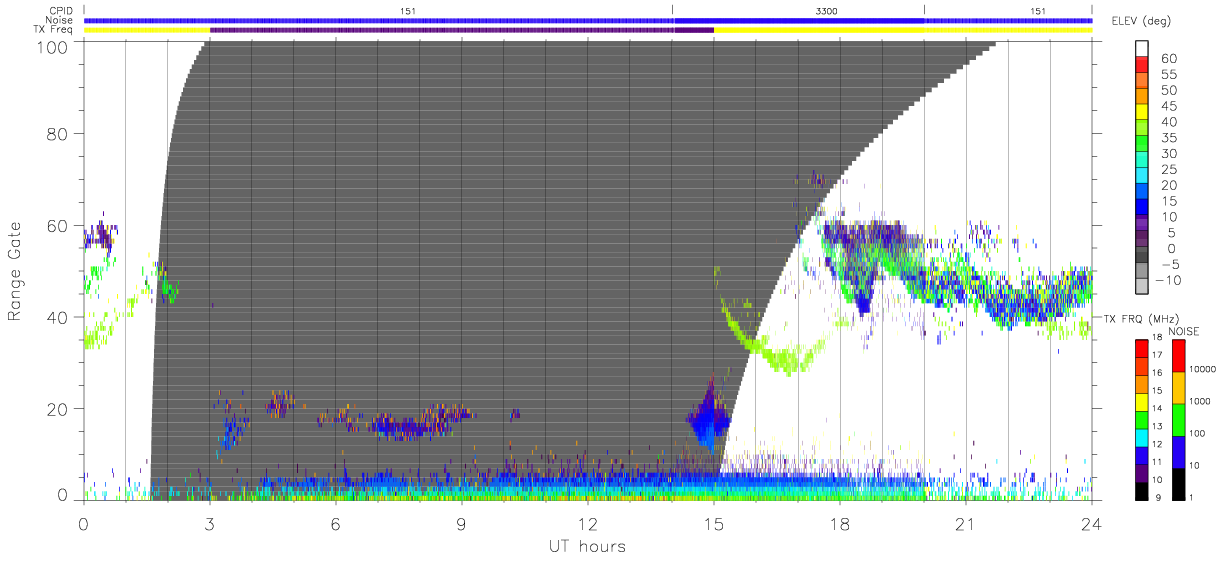The image size is (1228, 567).
Task: Click the blue Noise bar at top
Action: pyautogui.click(x=588, y=20)
